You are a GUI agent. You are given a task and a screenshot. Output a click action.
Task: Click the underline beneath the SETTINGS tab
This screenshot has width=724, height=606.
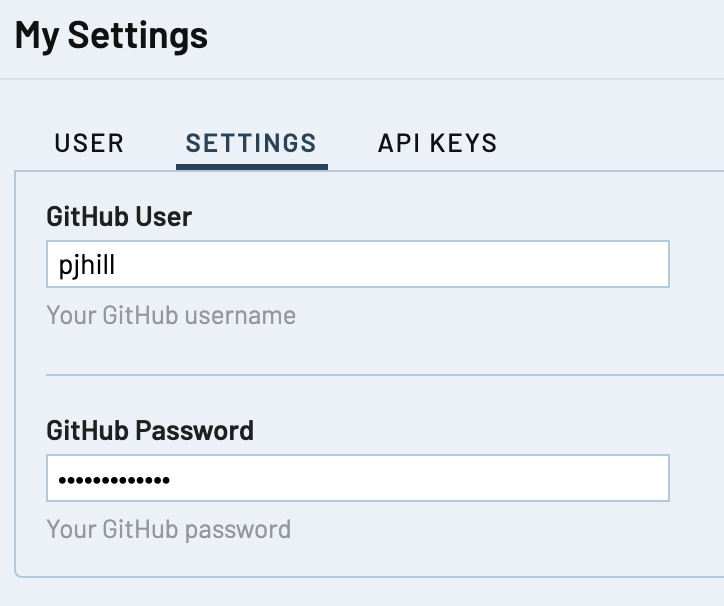[x=251, y=166]
